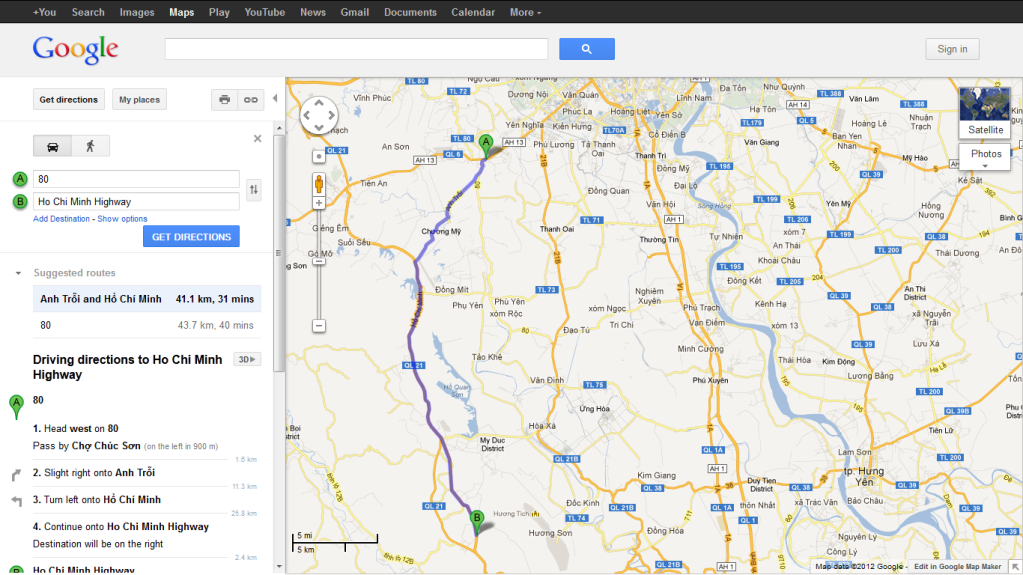This screenshot has height=575, width=1023.
Task: Pan the map right arrow
Action: point(331,116)
